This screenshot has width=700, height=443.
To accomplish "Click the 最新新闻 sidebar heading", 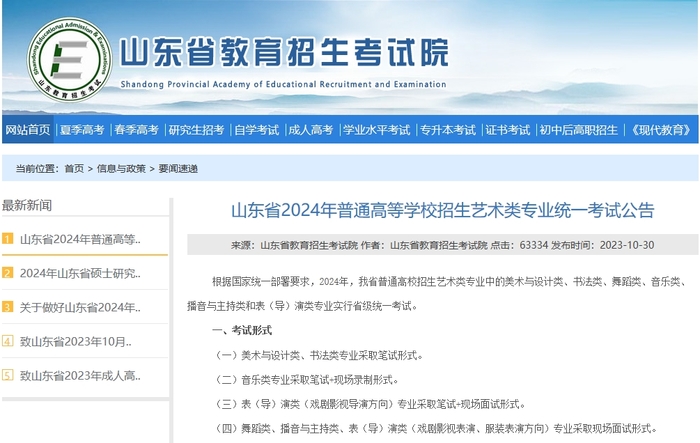I will pos(27,205).
